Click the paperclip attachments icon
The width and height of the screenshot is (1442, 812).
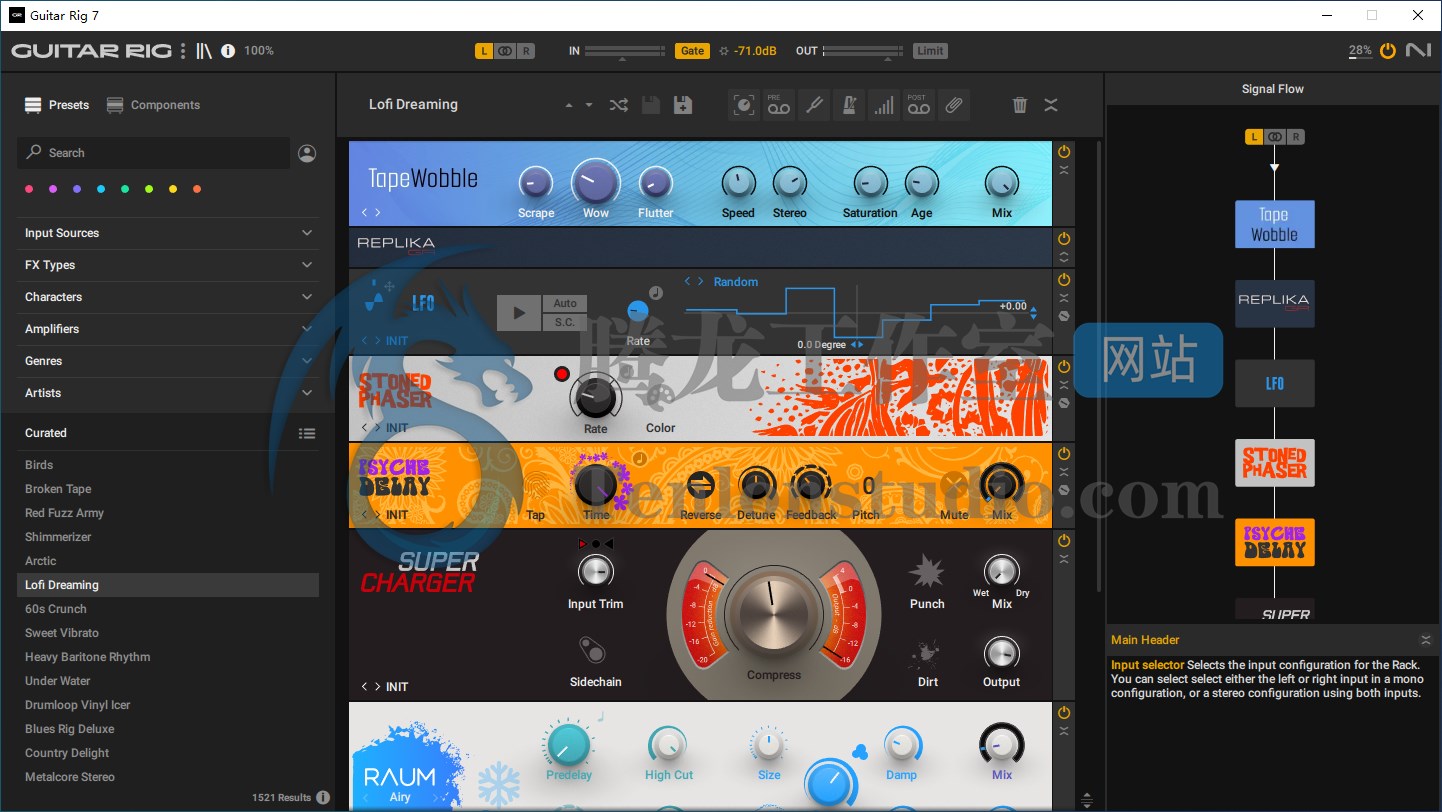[x=954, y=105]
